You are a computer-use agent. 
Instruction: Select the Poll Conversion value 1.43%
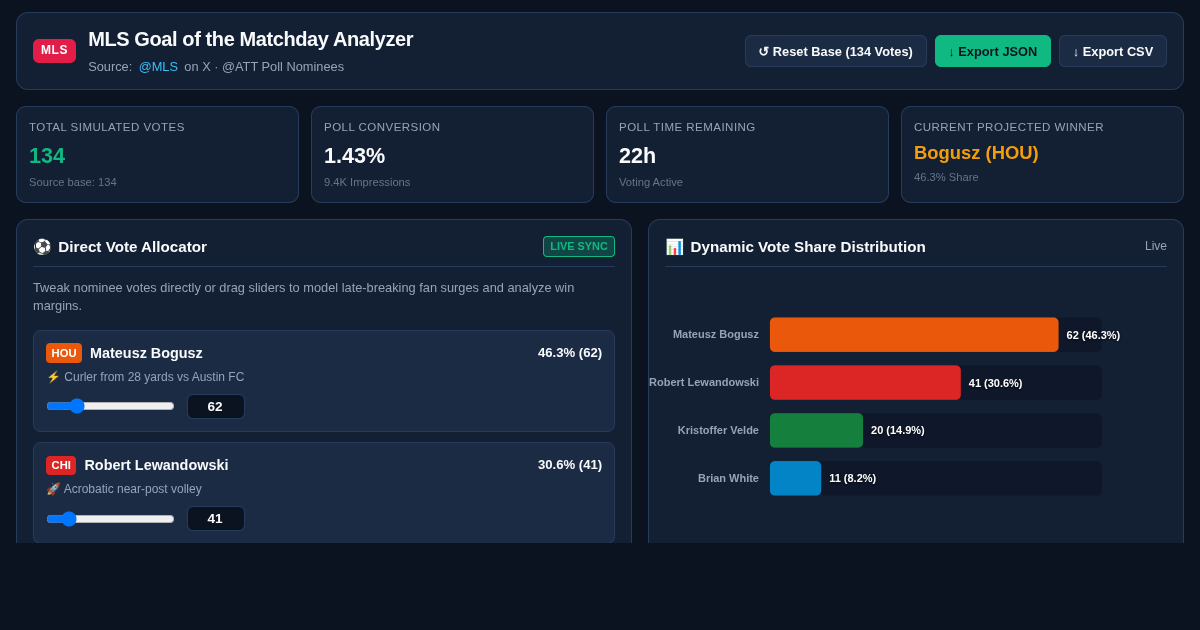point(354,156)
